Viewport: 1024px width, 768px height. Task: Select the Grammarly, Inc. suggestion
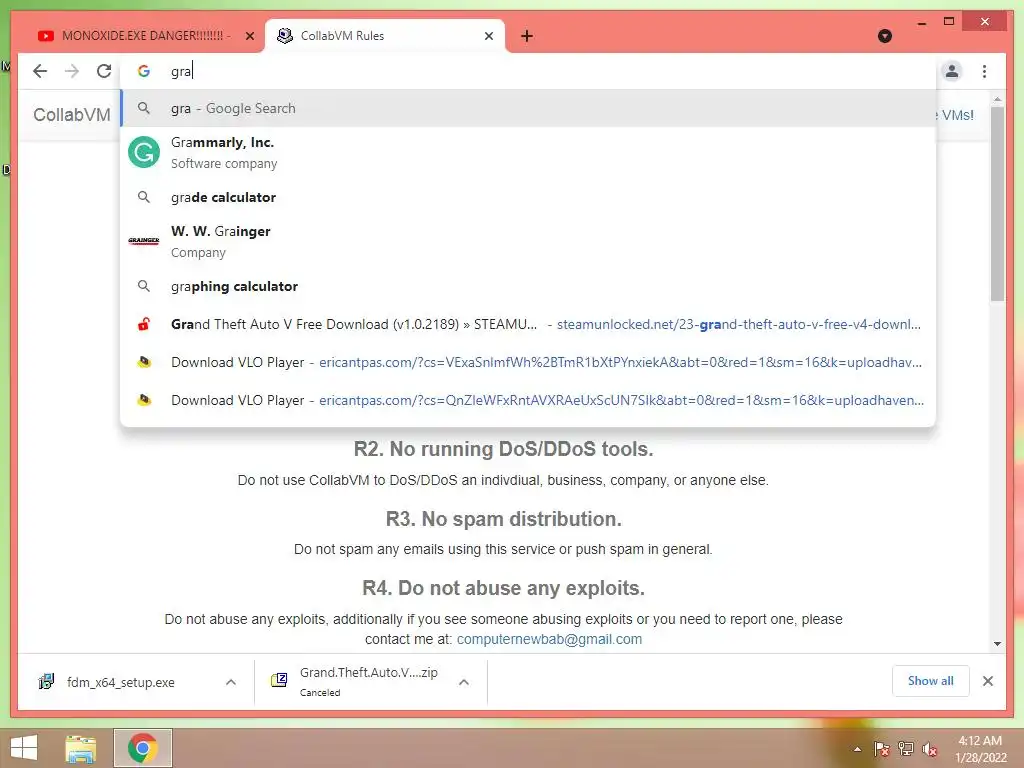(528, 153)
